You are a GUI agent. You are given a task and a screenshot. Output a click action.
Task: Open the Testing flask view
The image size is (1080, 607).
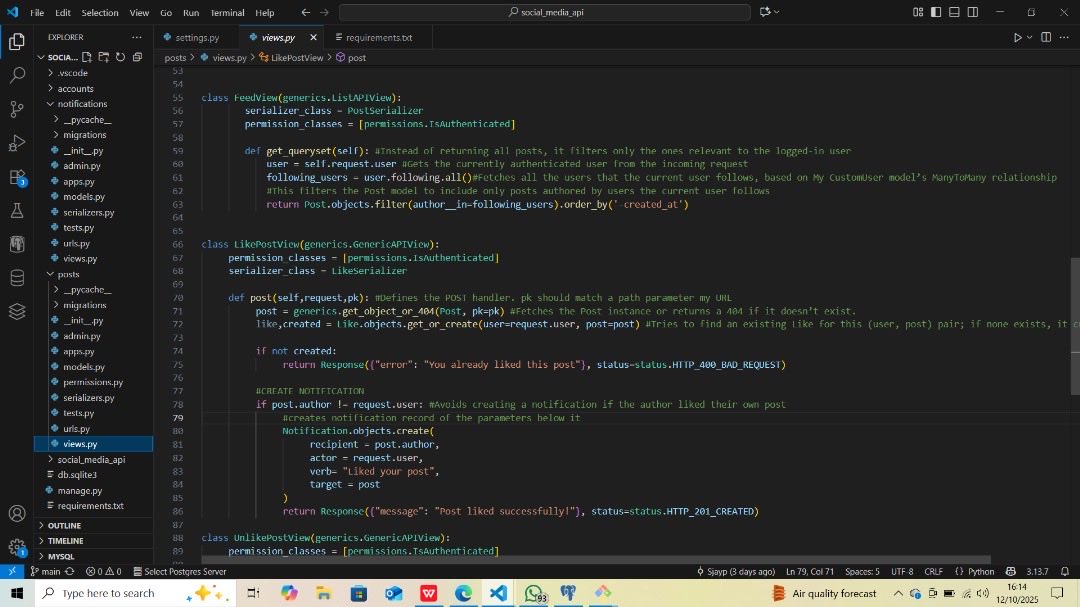coord(17,210)
